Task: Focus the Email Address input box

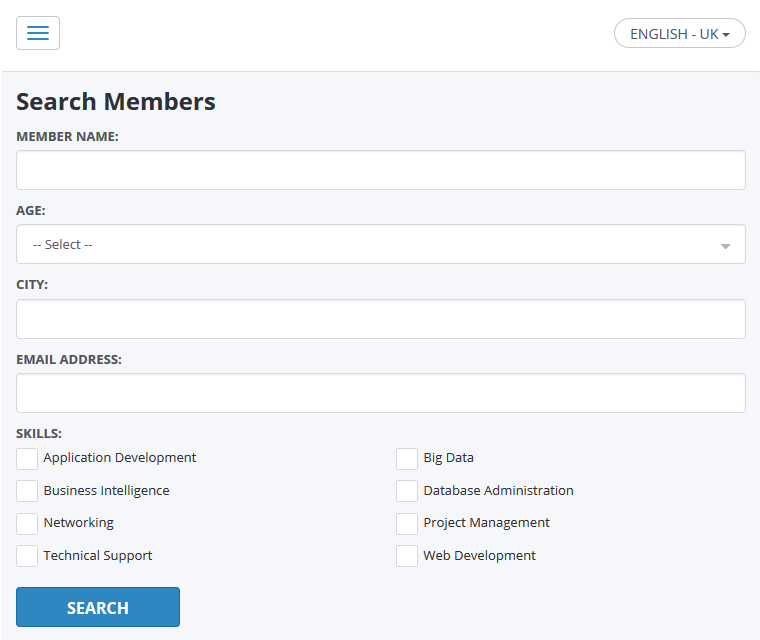Action: pos(380,393)
